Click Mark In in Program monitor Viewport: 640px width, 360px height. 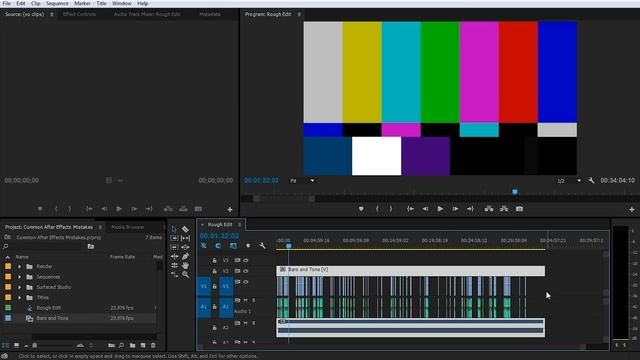(x=377, y=209)
